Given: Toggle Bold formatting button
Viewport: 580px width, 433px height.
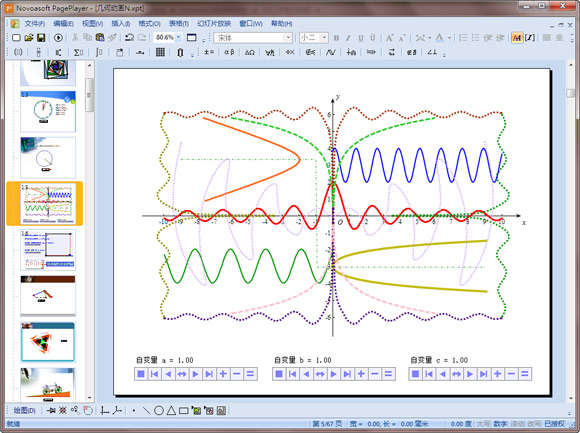Looking at the screenshot, I should pyautogui.click(x=336, y=38).
